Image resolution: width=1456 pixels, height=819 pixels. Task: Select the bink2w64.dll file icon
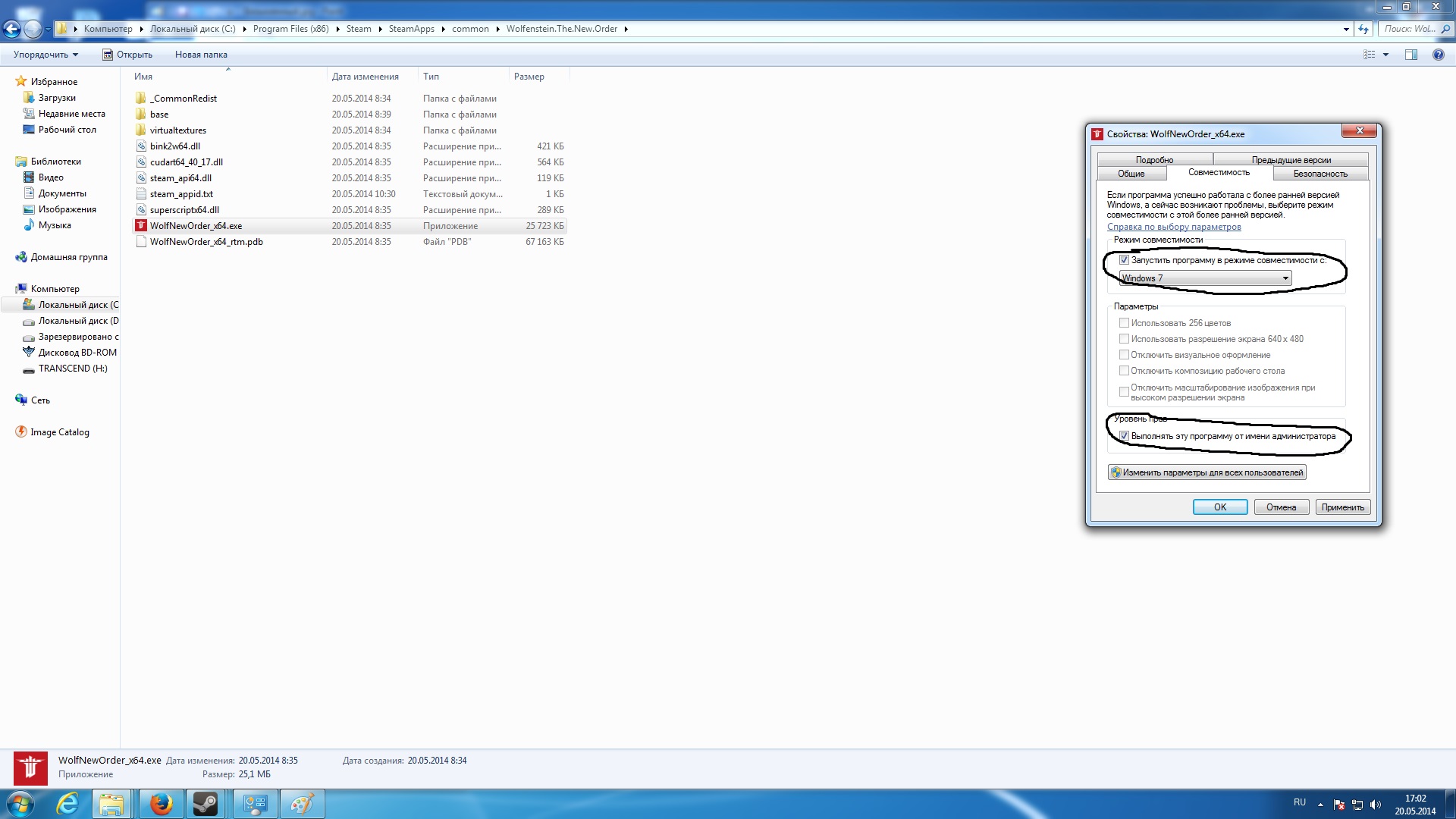[x=141, y=146]
